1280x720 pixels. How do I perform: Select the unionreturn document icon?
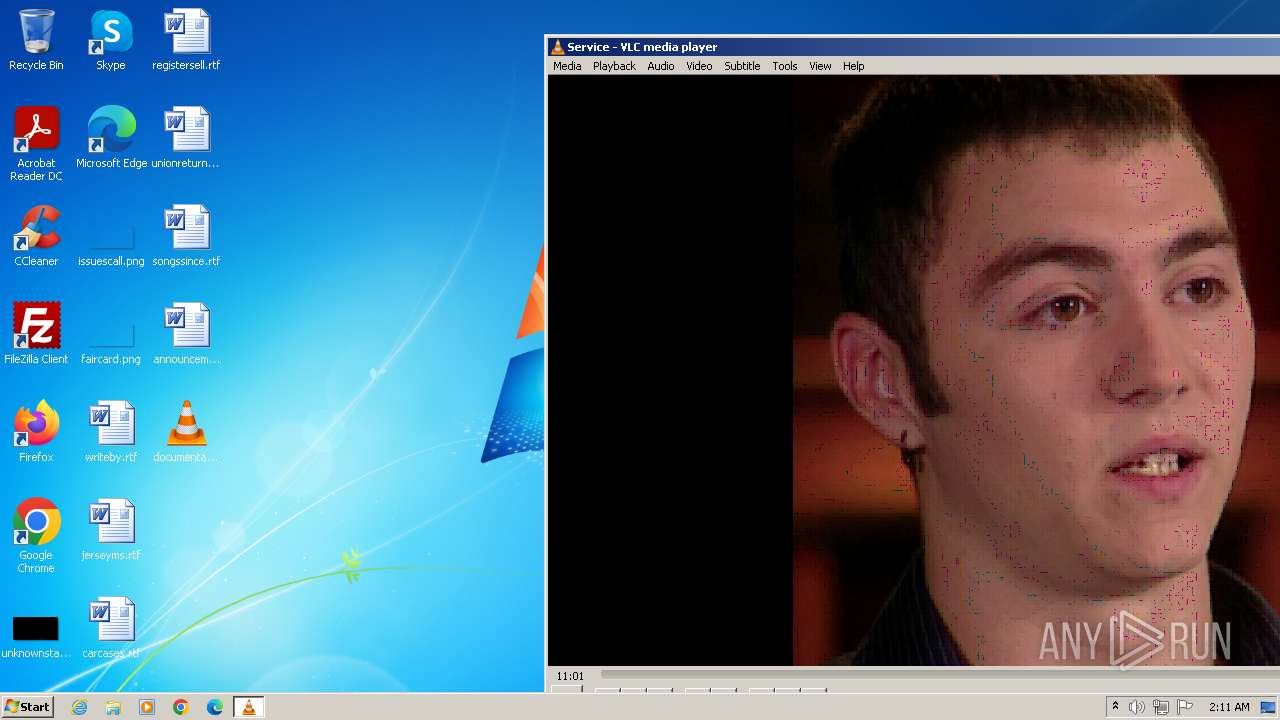coord(186,138)
